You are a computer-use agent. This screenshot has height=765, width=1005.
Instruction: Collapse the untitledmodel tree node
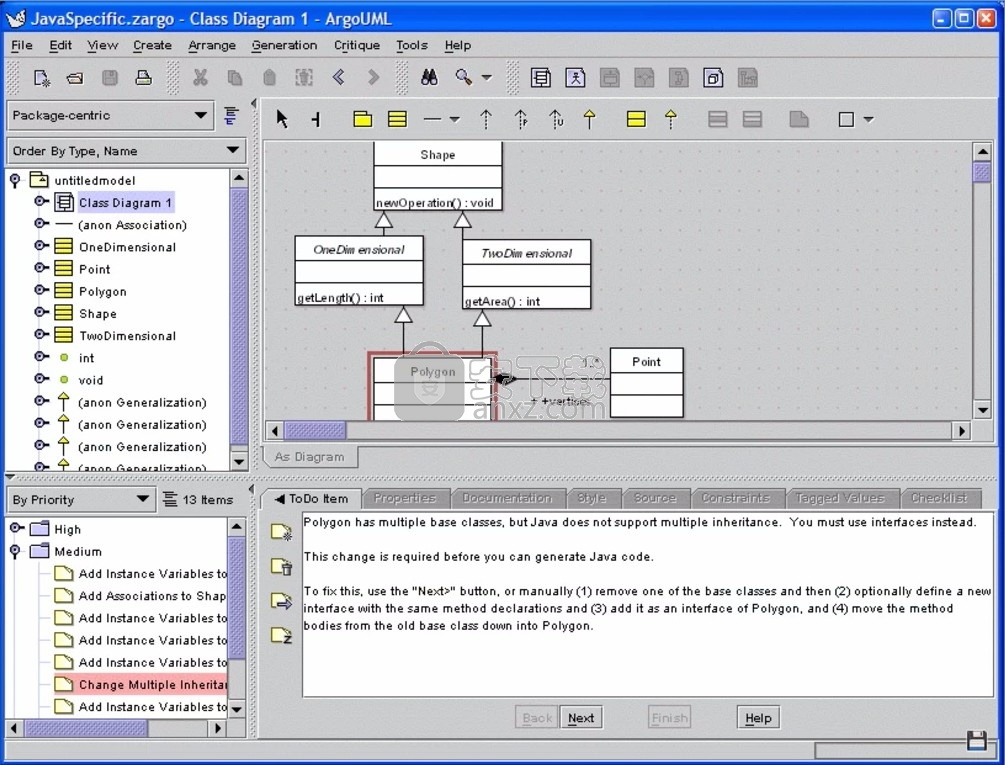pos(15,181)
